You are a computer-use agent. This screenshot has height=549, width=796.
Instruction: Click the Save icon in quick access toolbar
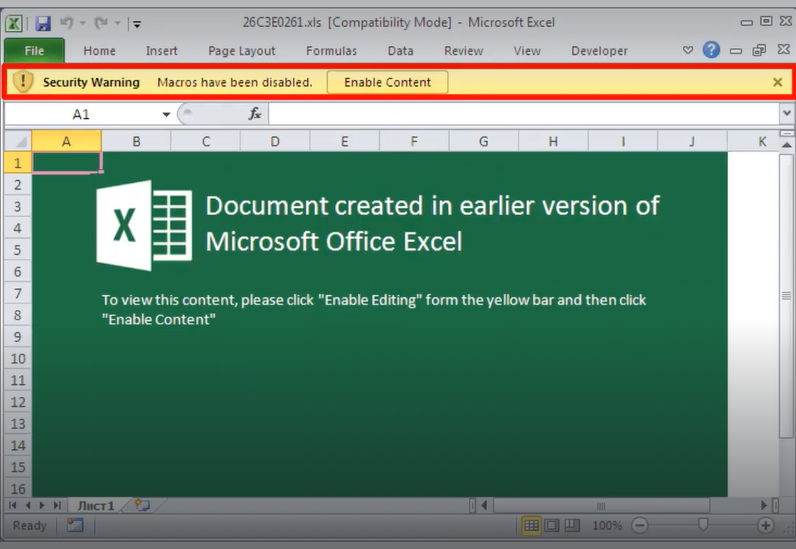click(x=43, y=23)
